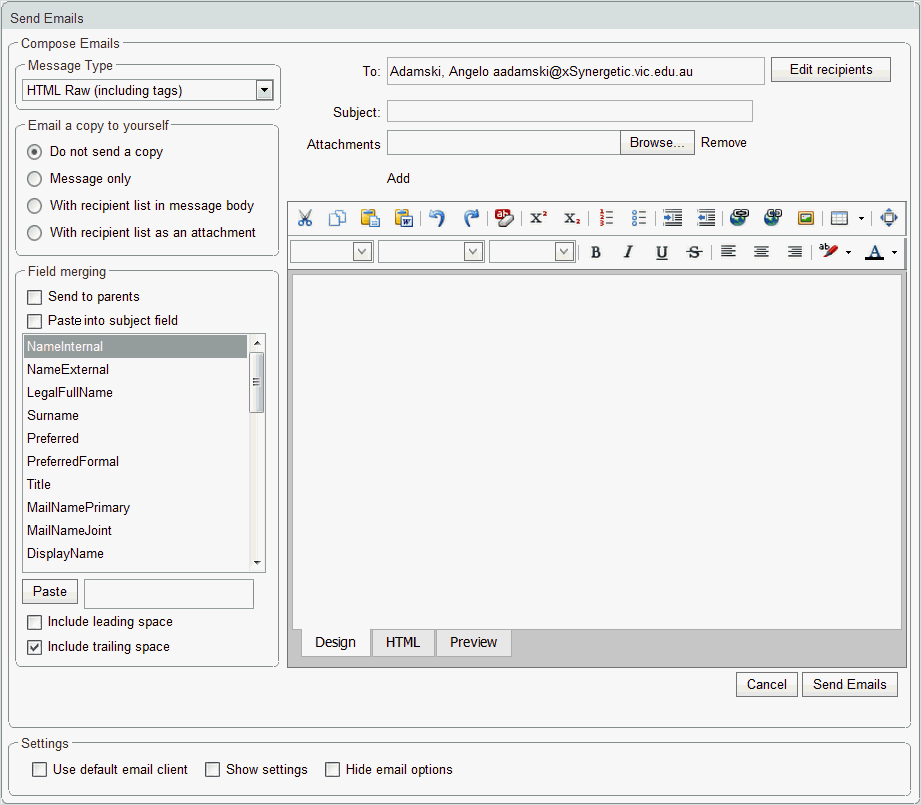
Task: Apply subscript formatting
Action: (572, 218)
